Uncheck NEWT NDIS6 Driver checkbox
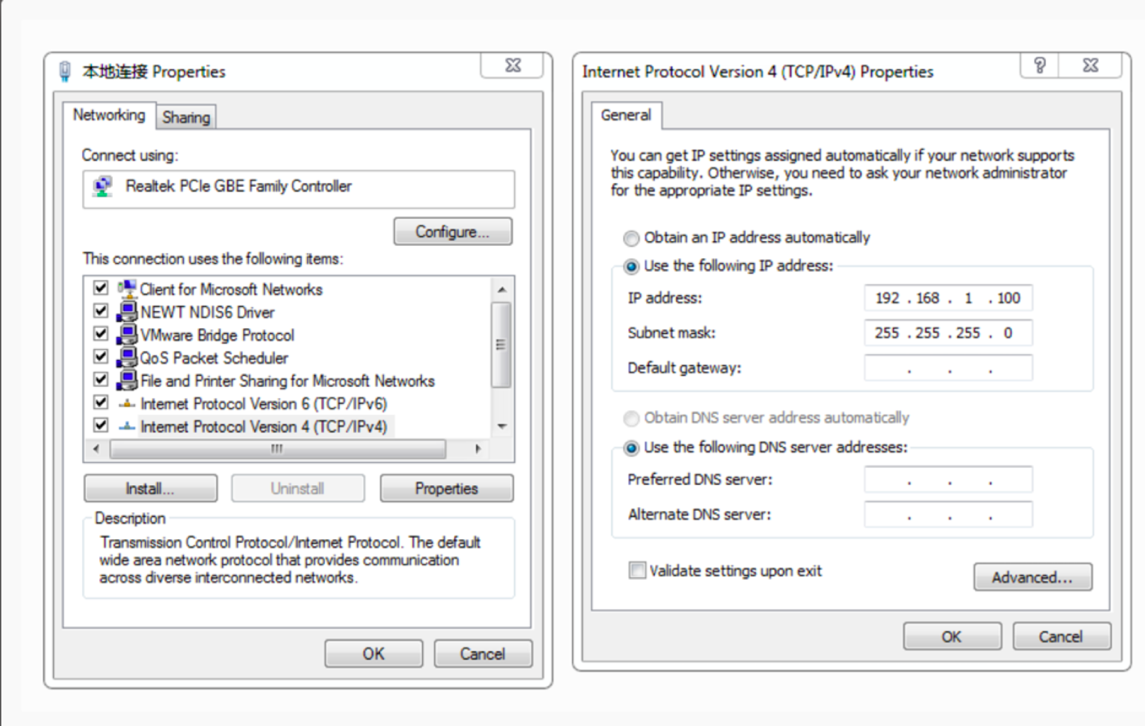 point(101,311)
